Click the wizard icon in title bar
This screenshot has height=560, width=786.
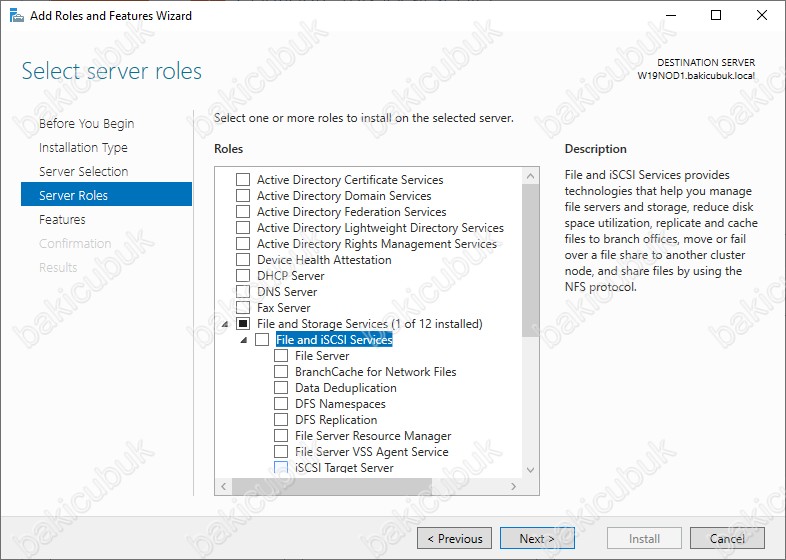click(17, 16)
